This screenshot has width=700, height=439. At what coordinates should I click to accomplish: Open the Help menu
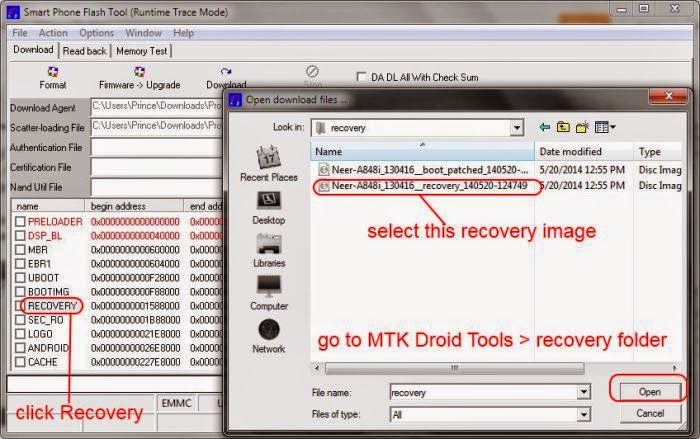point(183,33)
